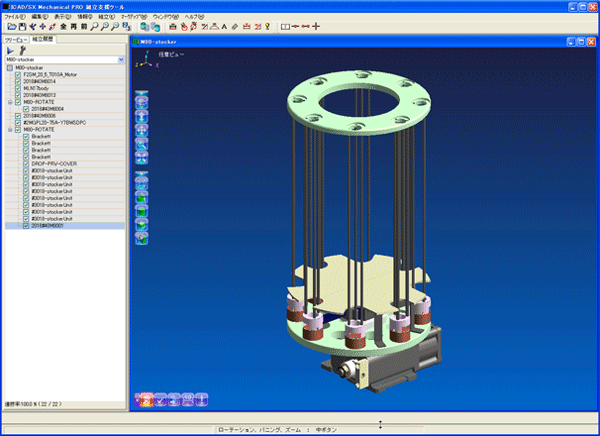Click the bottom green cube display mode icon
The width and height of the screenshot is (600, 436).
click(x=142, y=238)
